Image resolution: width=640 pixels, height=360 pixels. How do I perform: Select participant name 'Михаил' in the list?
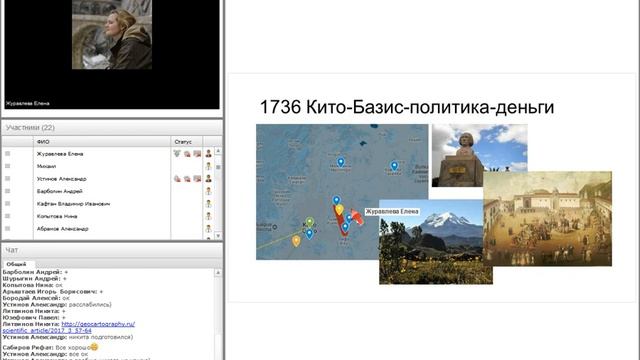pos(47,166)
